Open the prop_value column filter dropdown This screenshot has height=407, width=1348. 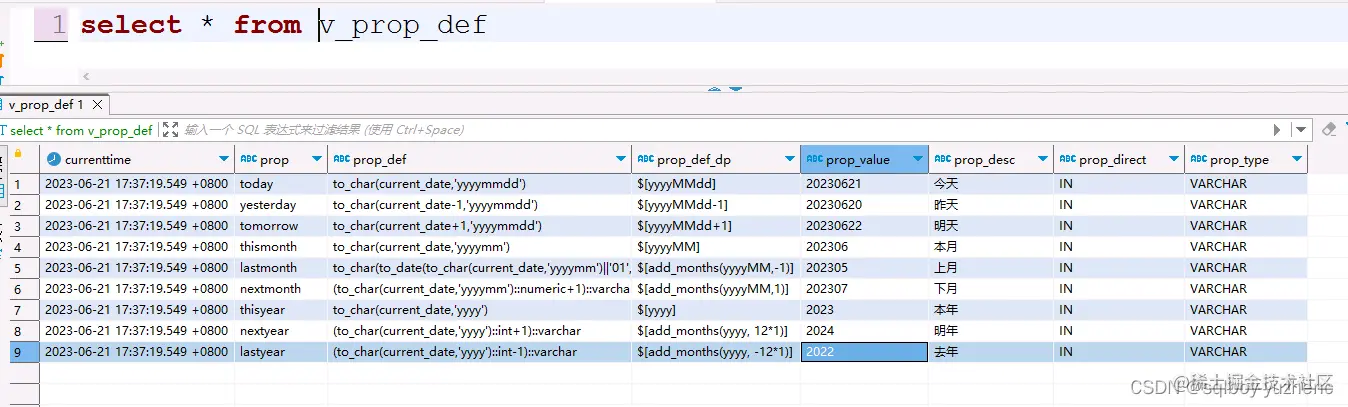pos(917,159)
